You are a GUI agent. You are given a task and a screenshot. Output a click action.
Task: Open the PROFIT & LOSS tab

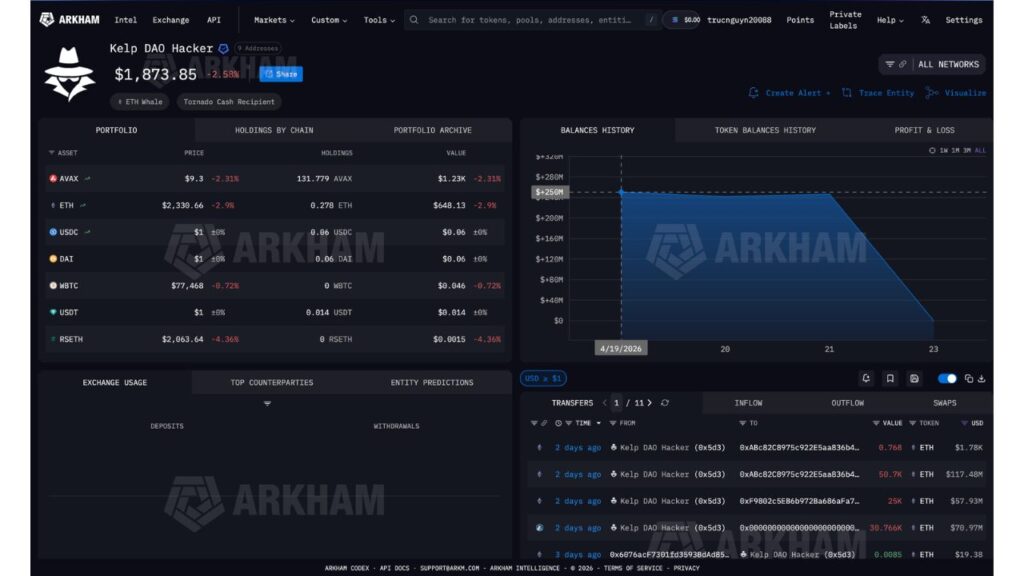[925, 129]
